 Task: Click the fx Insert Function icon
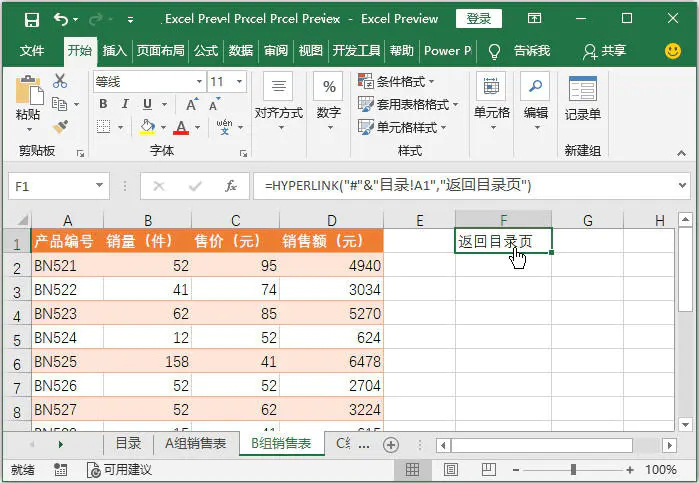click(231, 186)
